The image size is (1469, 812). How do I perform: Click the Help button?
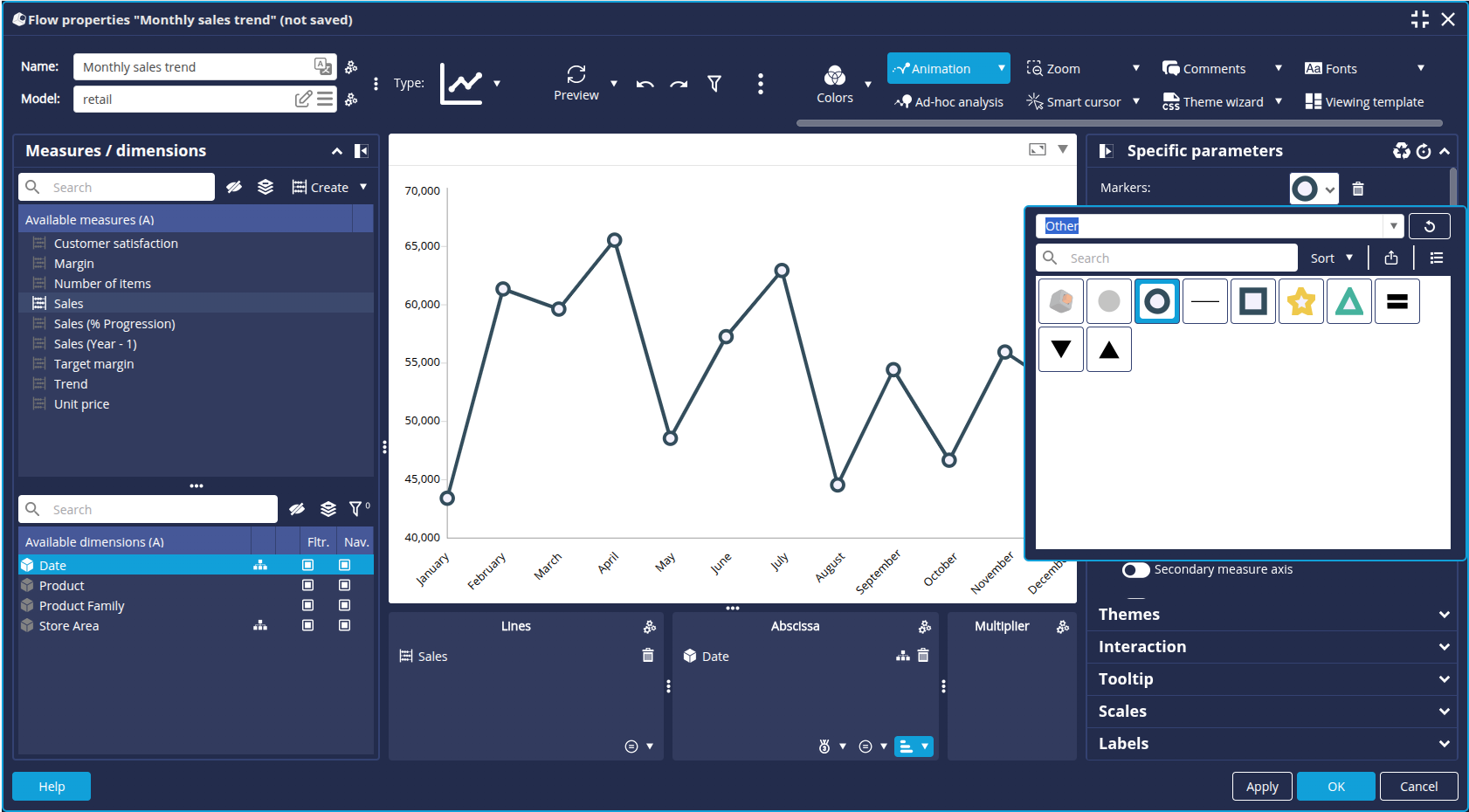point(52,787)
